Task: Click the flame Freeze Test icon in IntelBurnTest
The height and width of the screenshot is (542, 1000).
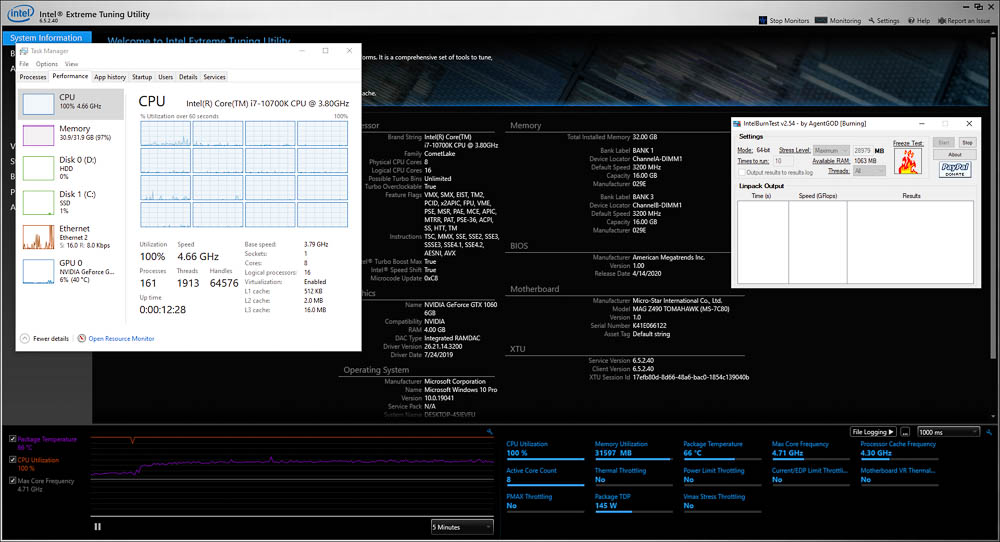Action: pos(908,161)
